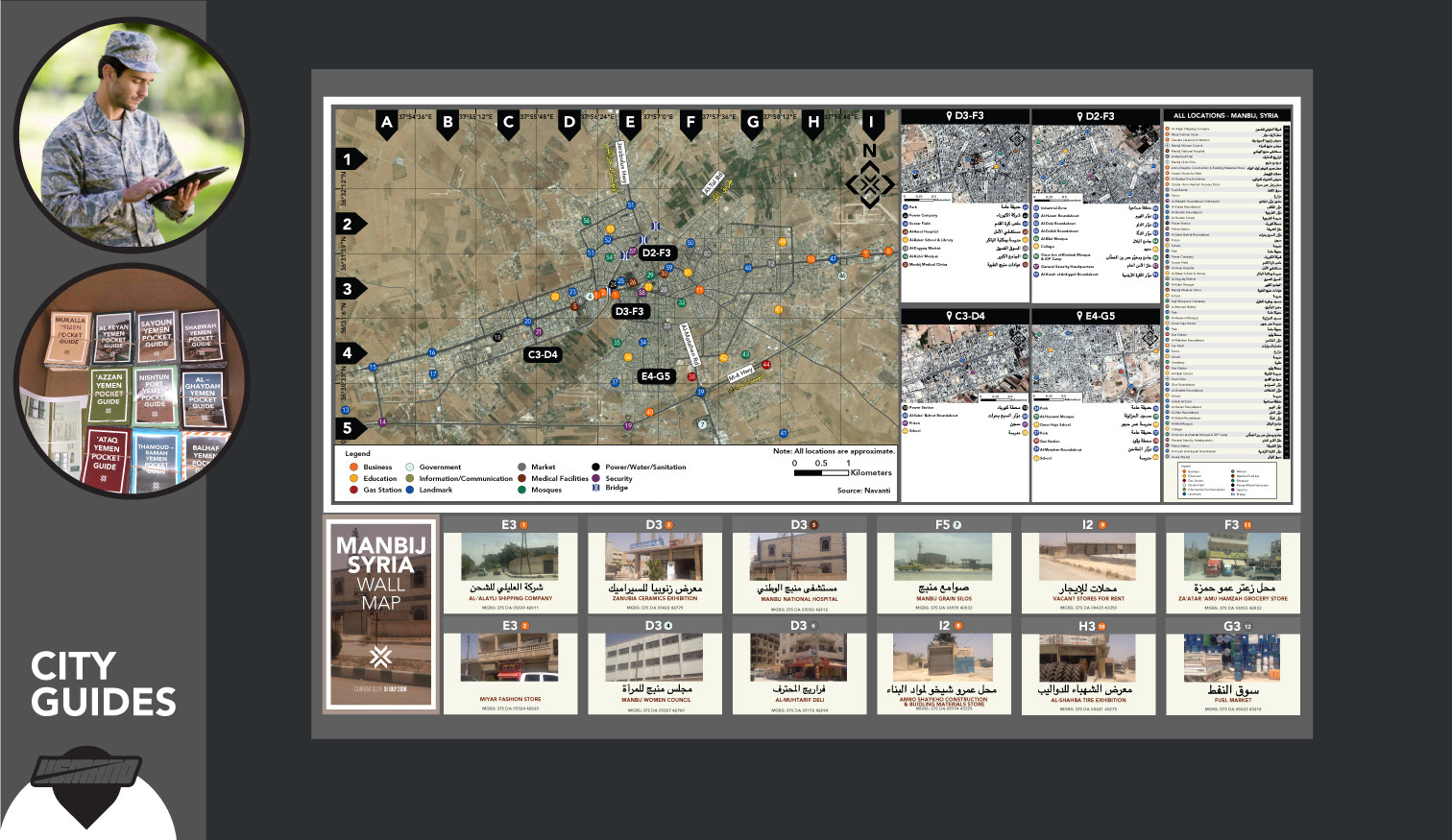Click the pin icon next to the C3-D4 inset title
This screenshot has width=1452, height=840.
[949, 316]
